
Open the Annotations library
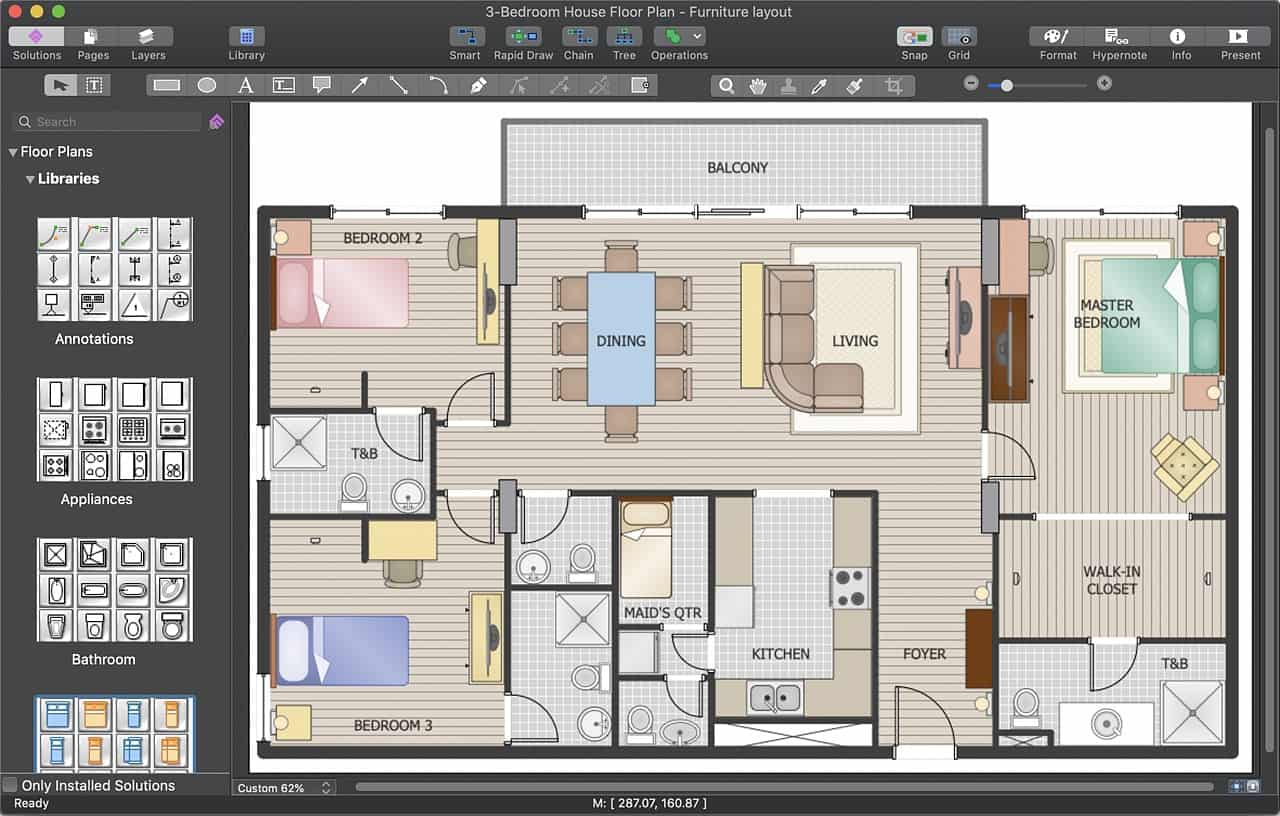click(x=114, y=270)
